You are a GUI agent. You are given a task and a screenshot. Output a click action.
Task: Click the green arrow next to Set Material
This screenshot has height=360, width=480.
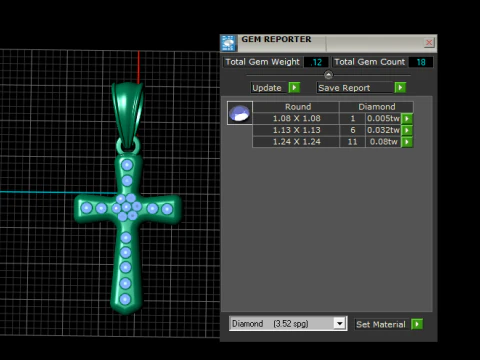tap(417, 324)
